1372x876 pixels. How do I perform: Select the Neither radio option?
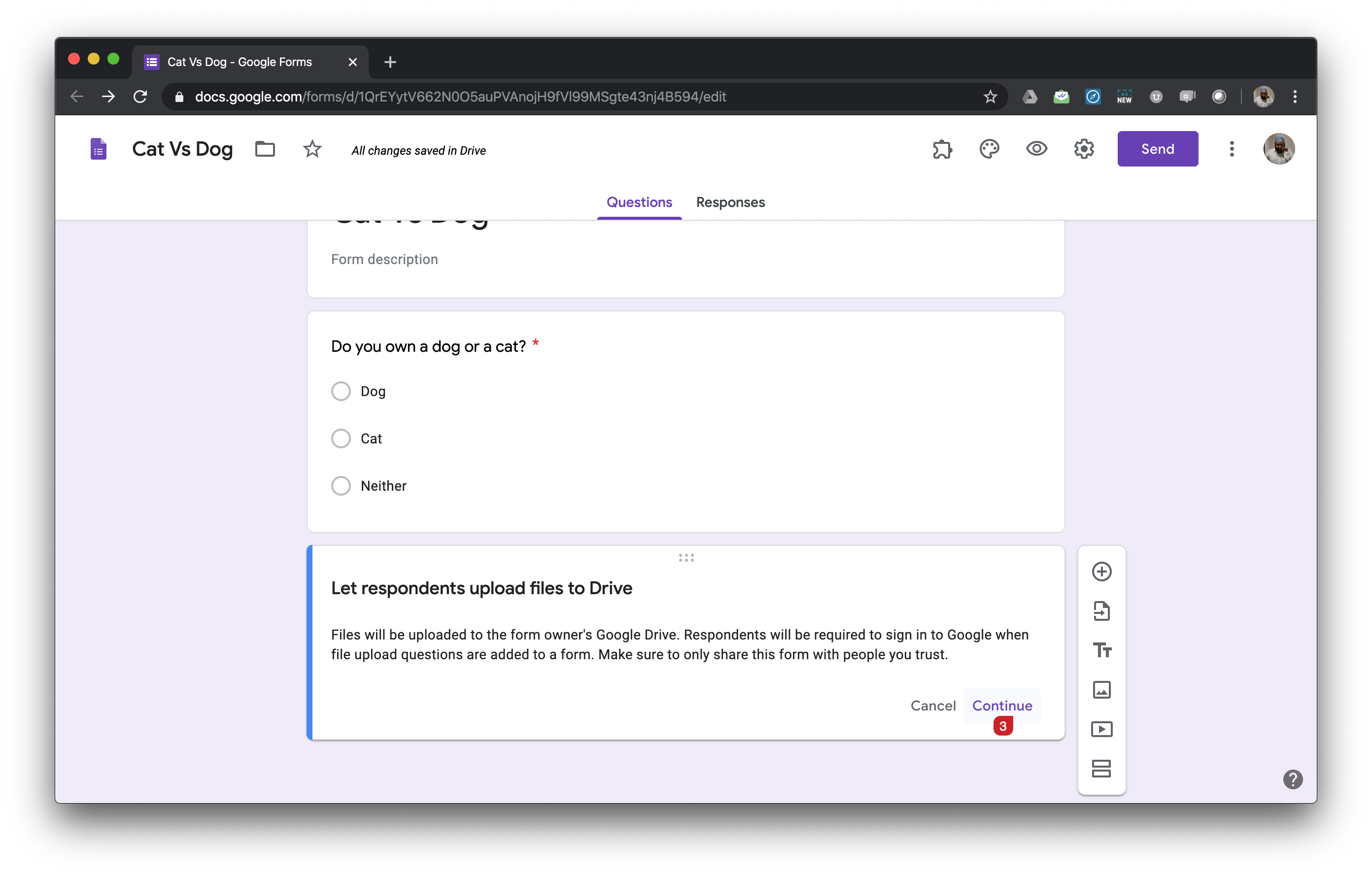pos(341,486)
